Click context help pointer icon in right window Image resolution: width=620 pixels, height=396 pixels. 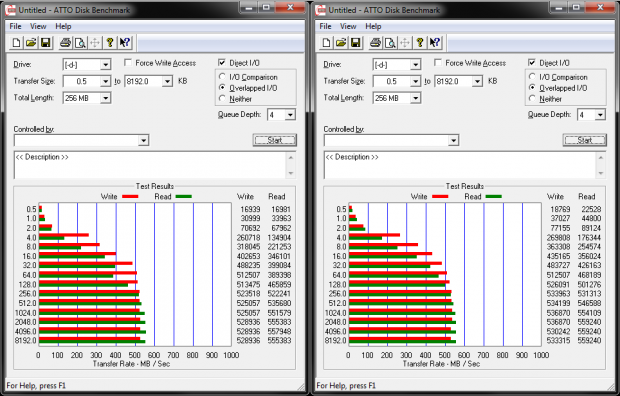(x=435, y=43)
